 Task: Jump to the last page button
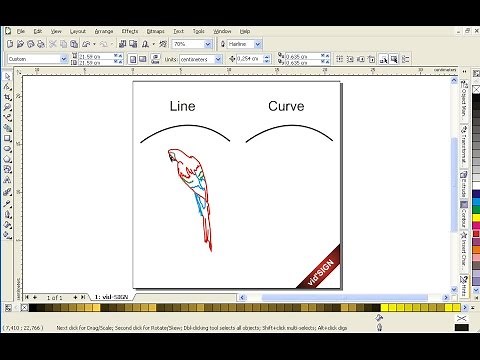[x=83, y=297]
